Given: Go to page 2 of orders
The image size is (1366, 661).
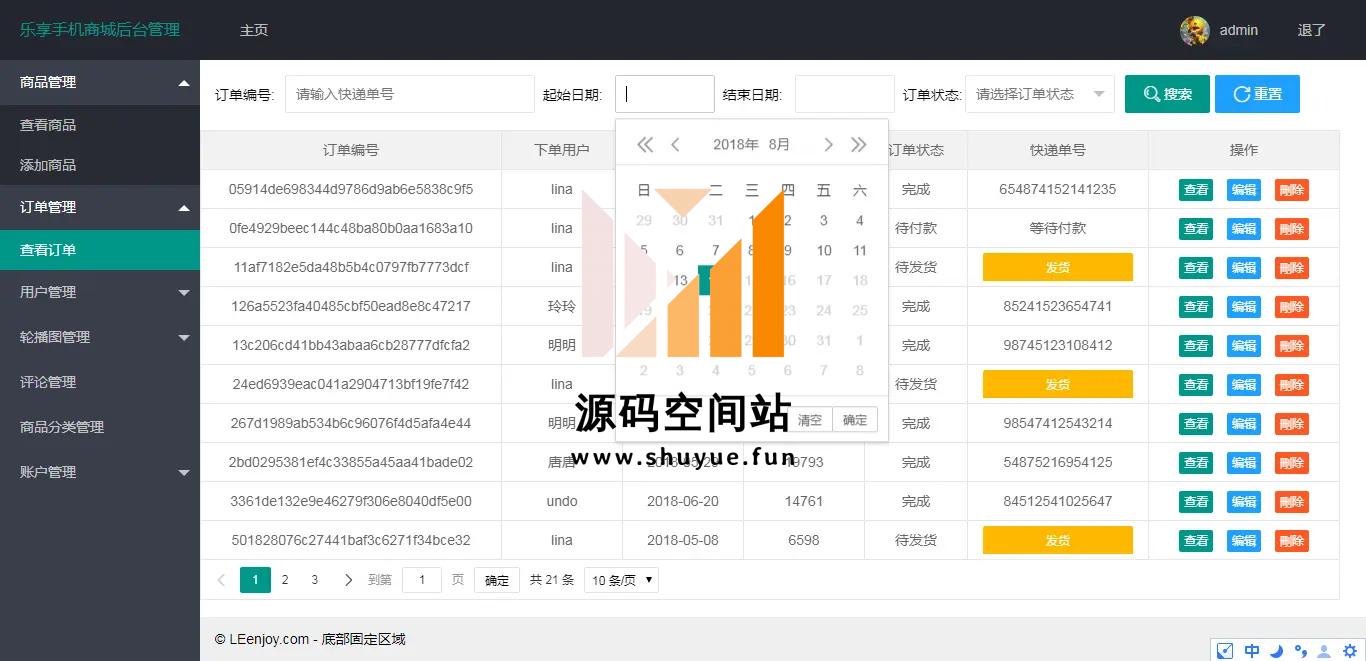Looking at the screenshot, I should click(285, 580).
